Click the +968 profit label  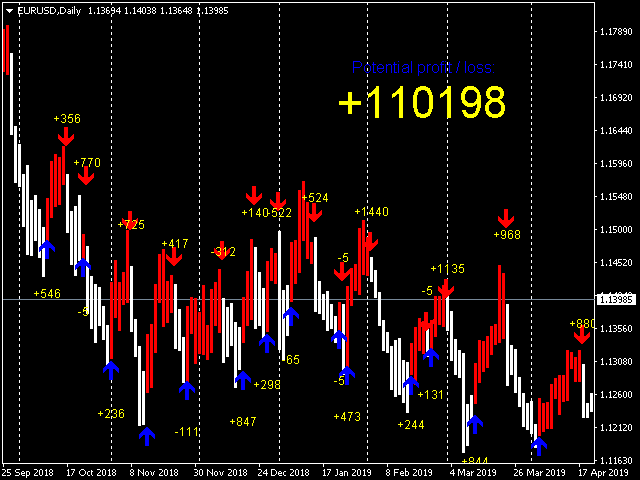click(507, 235)
